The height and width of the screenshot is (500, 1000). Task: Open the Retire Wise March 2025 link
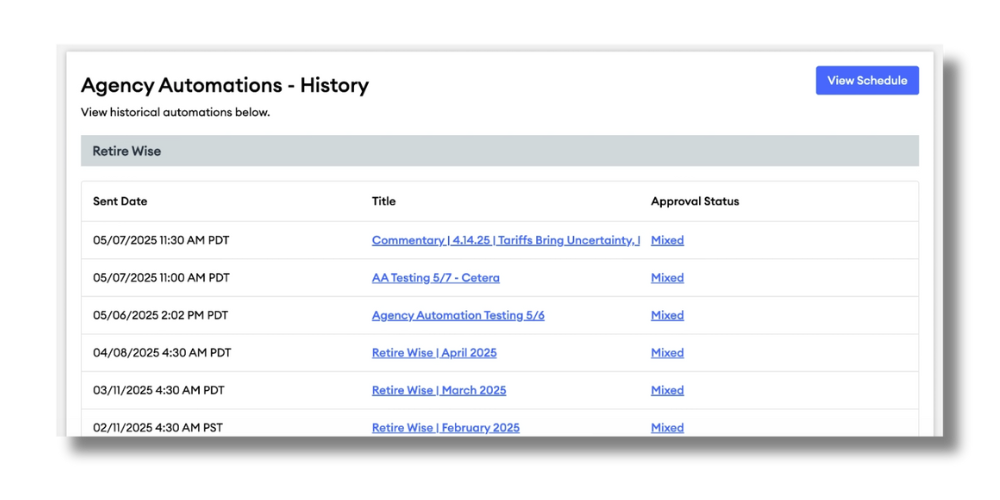tap(438, 390)
